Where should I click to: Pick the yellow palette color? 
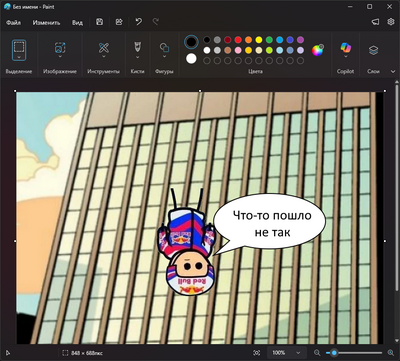tap(259, 40)
